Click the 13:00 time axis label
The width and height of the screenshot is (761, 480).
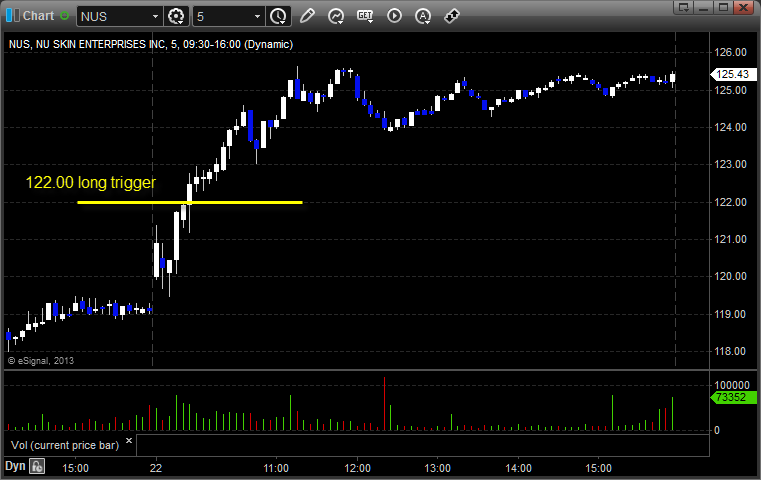coord(437,468)
